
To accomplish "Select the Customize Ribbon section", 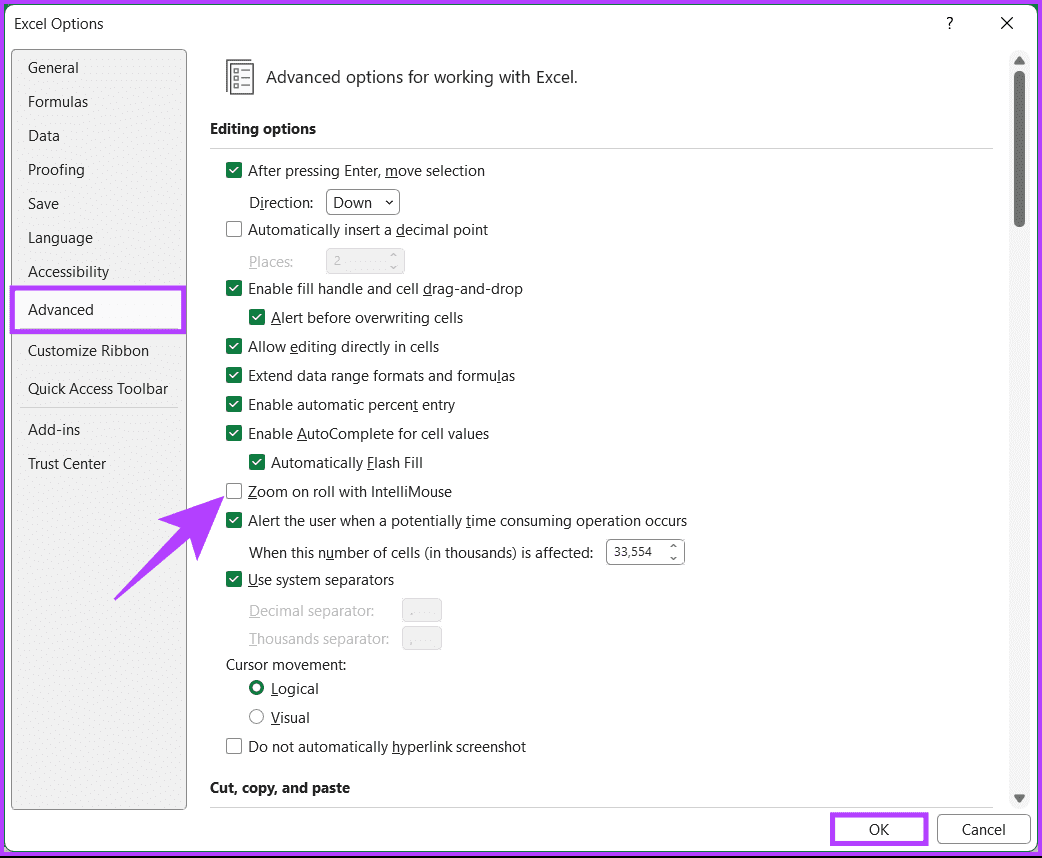I will (88, 351).
